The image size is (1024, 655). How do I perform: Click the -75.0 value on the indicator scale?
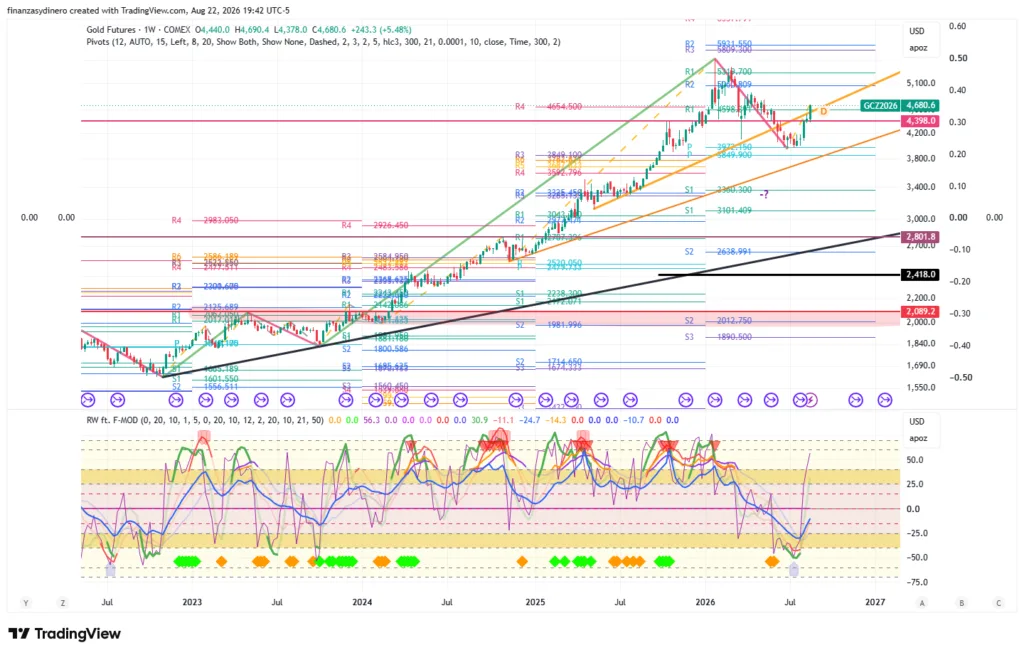point(916,582)
